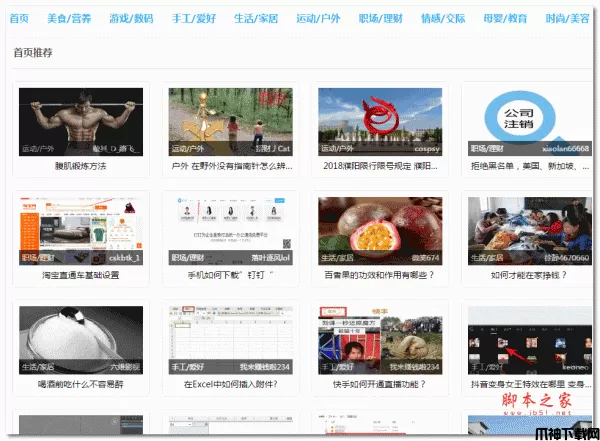This screenshot has width=600, height=441.
Task: Go to 手工/爱好 category
Action: tap(194, 18)
